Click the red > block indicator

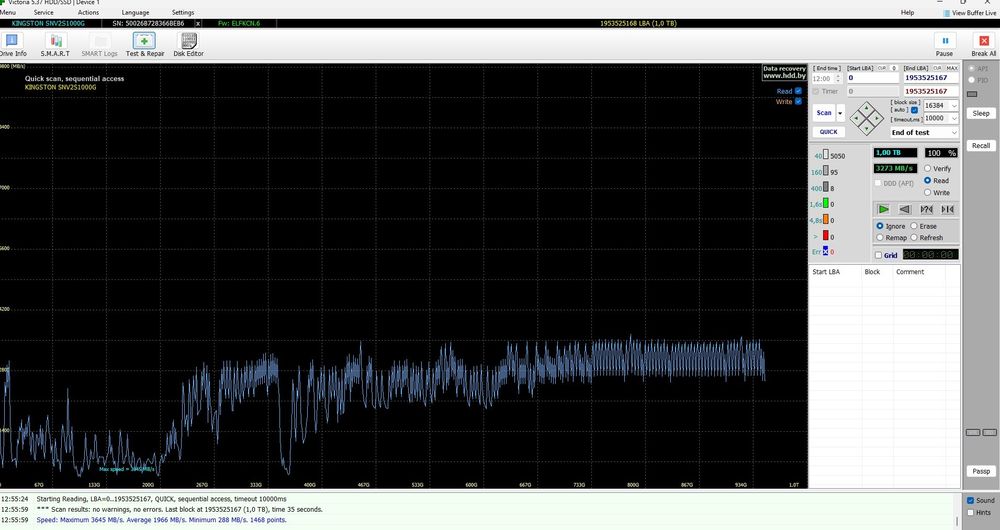click(826, 235)
